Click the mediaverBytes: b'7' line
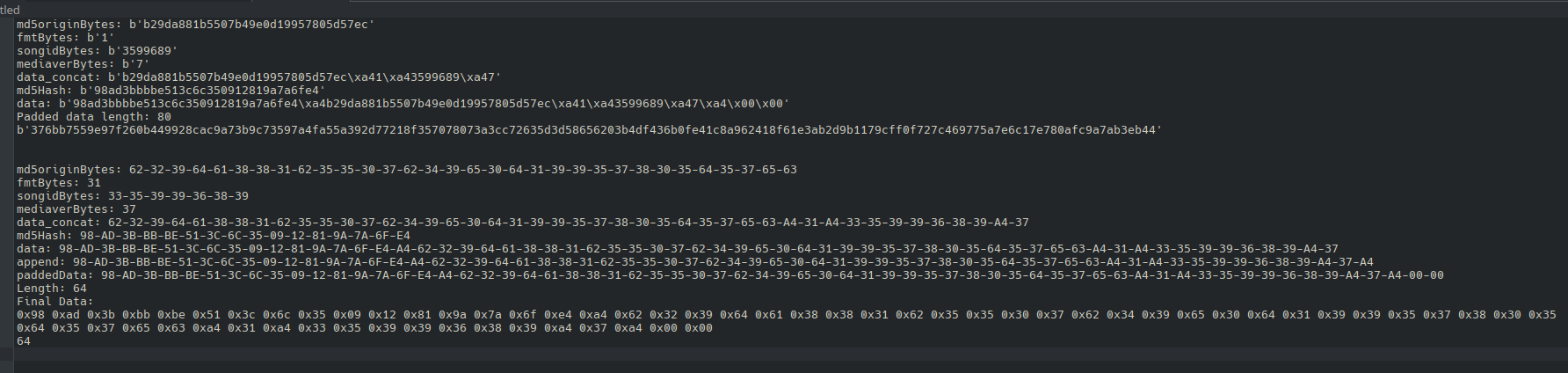This screenshot has width=1568, height=373. (83, 64)
